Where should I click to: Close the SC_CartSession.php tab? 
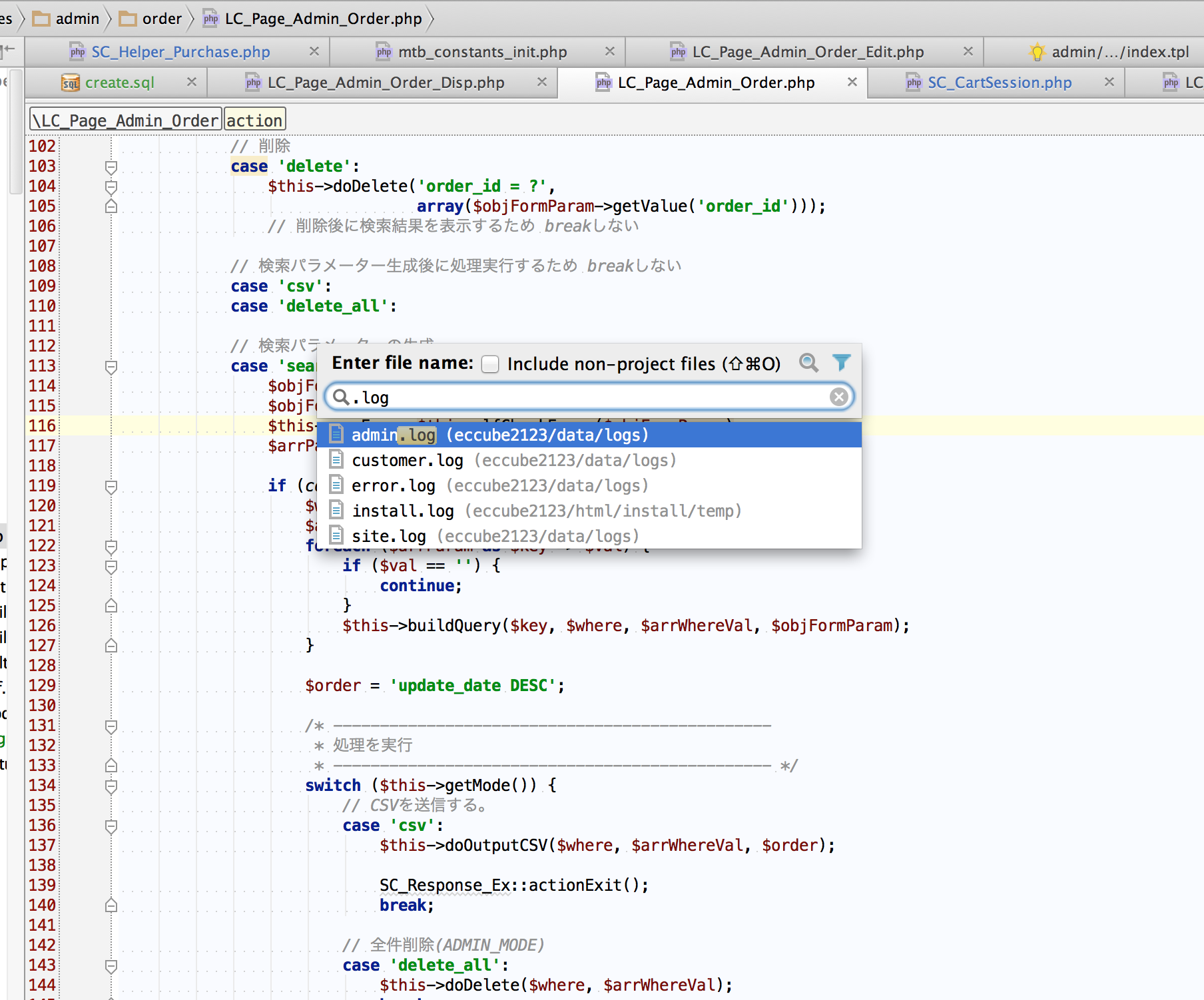point(1109,82)
